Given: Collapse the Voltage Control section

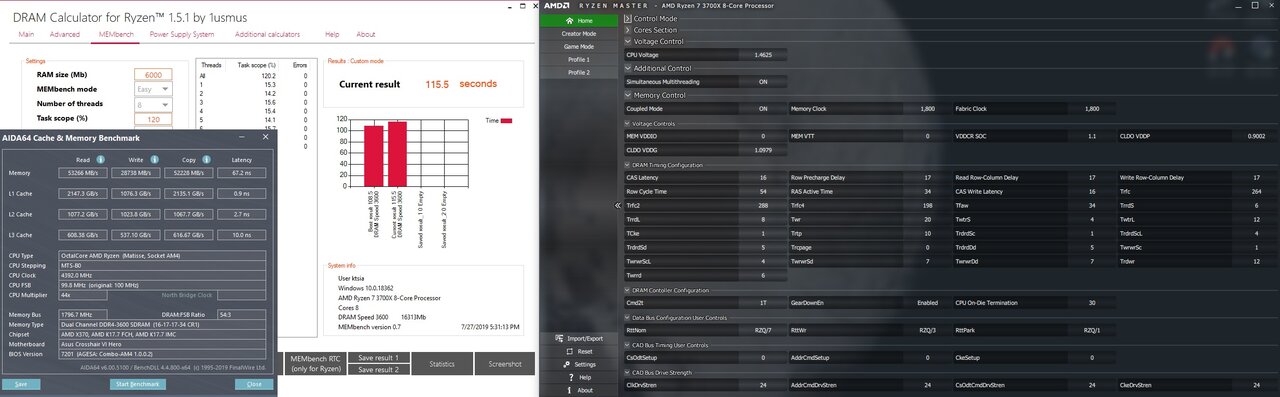Looking at the screenshot, I should (x=628, y=41).
